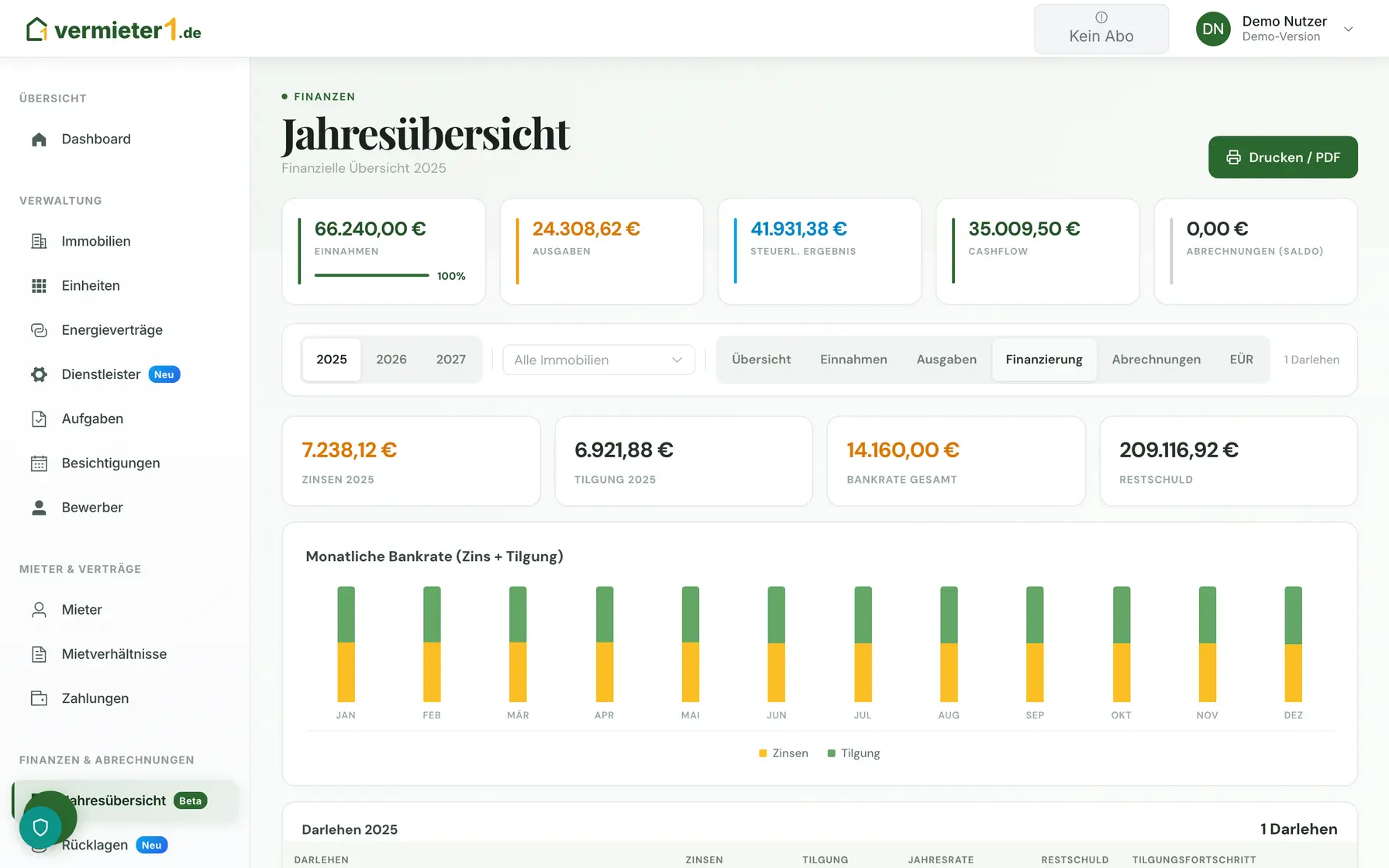Select year 2025
1389x868 pixels.
[x=332, y=360]
